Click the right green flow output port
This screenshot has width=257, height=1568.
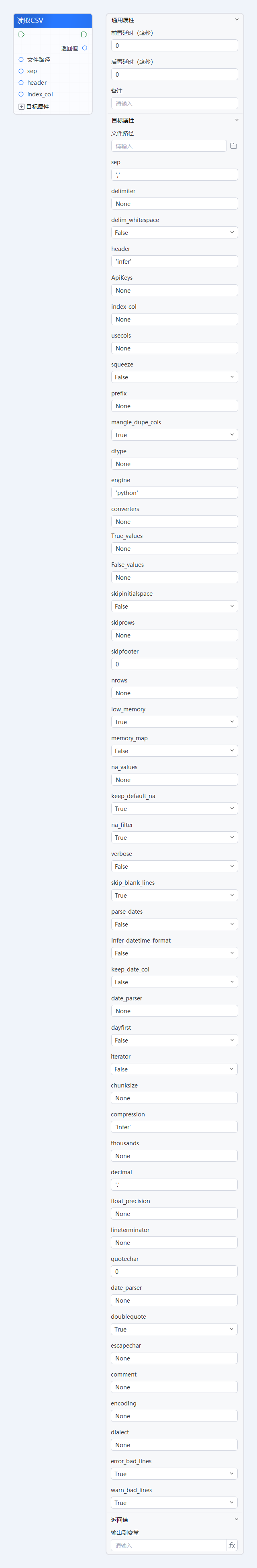(x=84, y=35)
